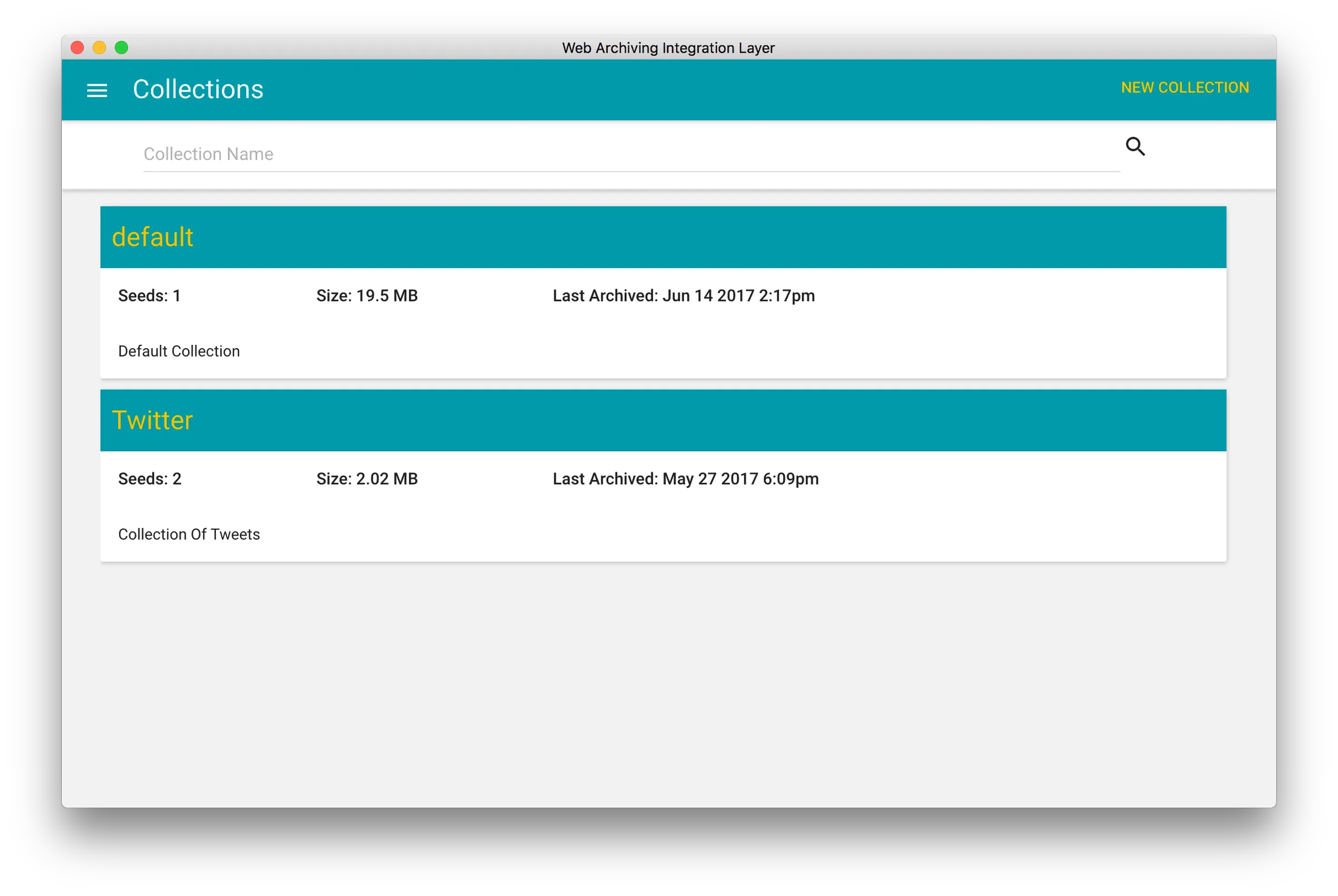The width and height of the screenshot is (1338, 896).
Task: Click the hamburger icon beside Collections title
Action: (97, 90)
